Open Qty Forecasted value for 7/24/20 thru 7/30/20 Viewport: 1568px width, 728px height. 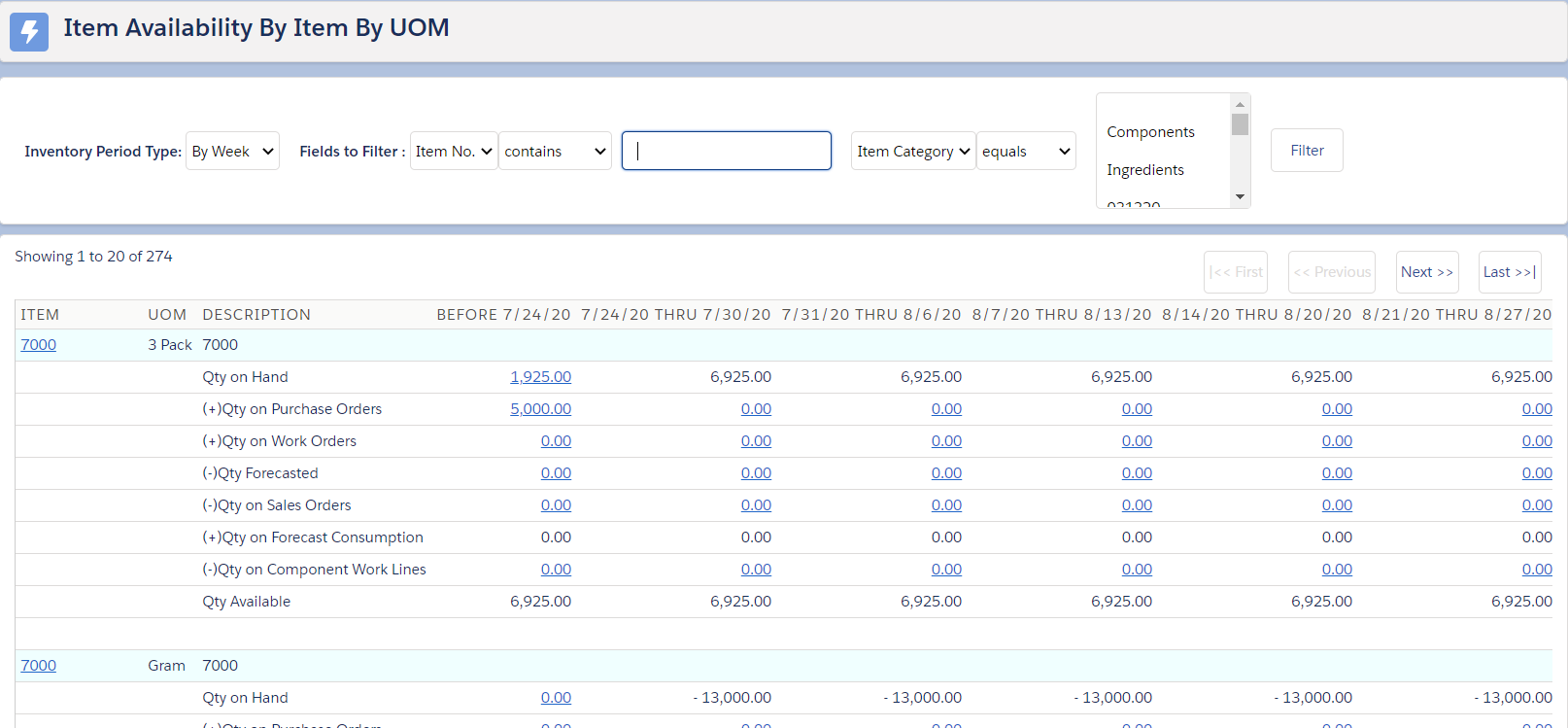756,473
